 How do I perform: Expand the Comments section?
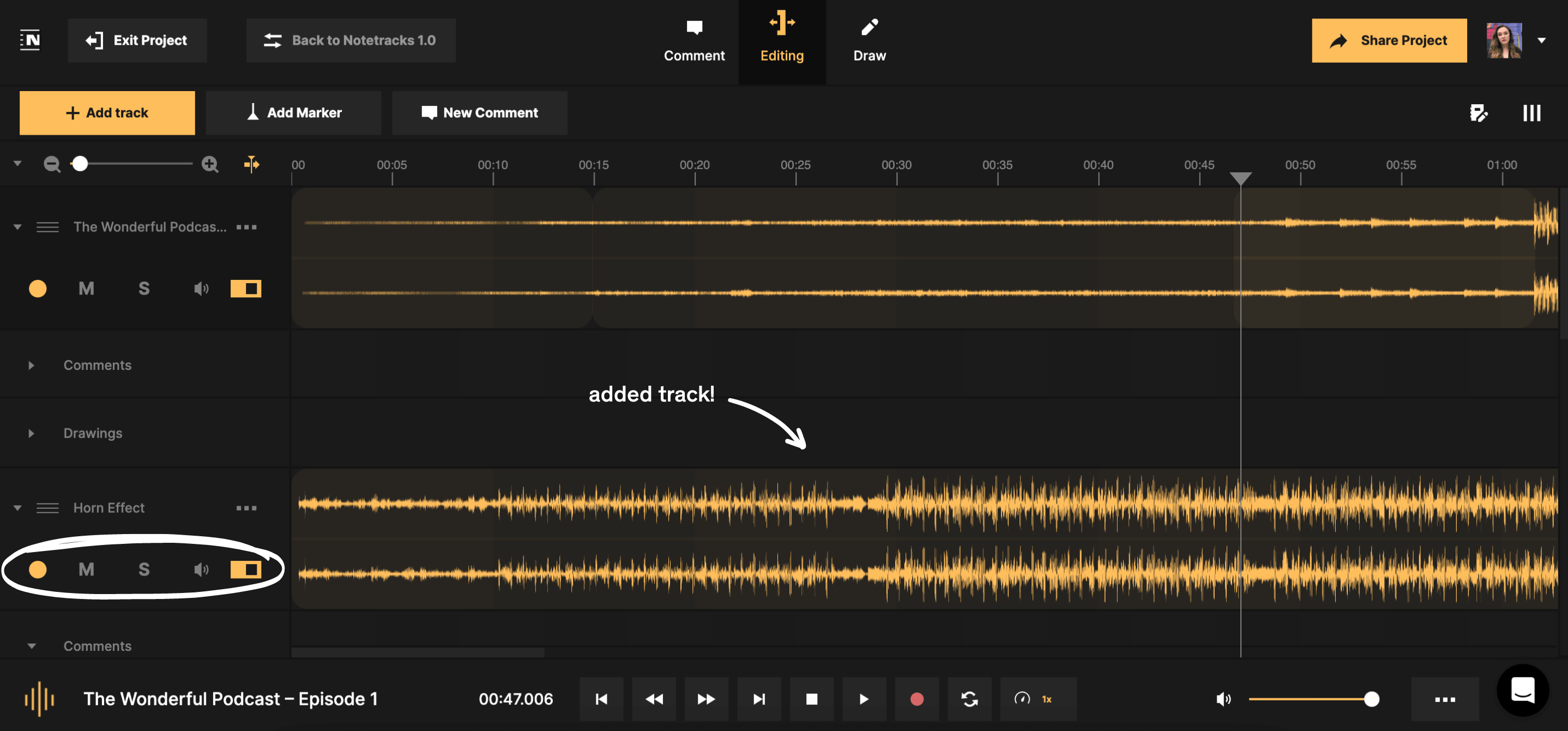pyautogui.click(x=31, y=365)
